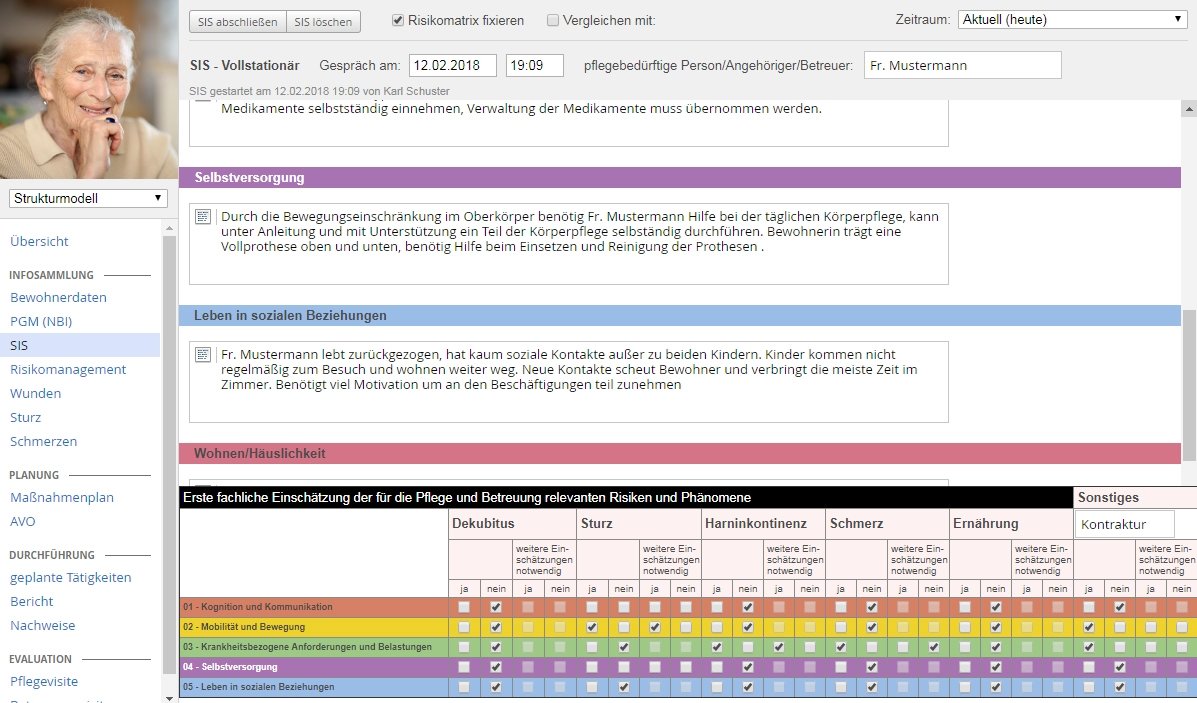Toggle Schmerz ja for Krankheitsbezogene Anforderungen row
Screen dimensions: 1197x703
pyautogui.click(x=840, y=647)
